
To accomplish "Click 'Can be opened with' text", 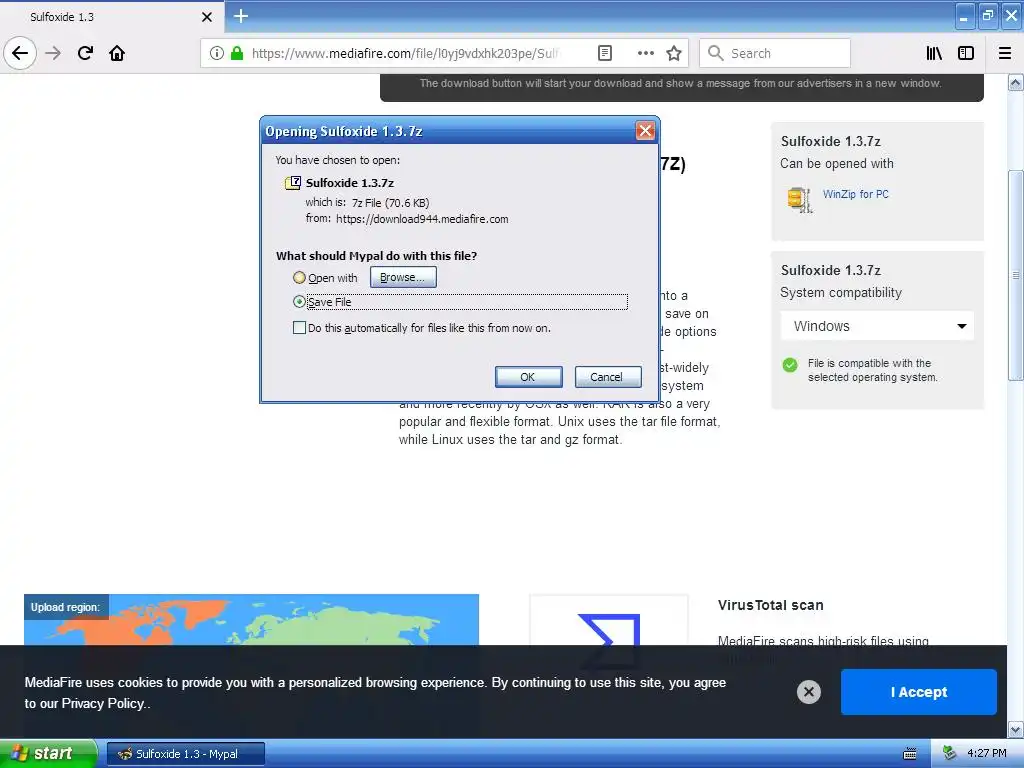I will point(837,163).
